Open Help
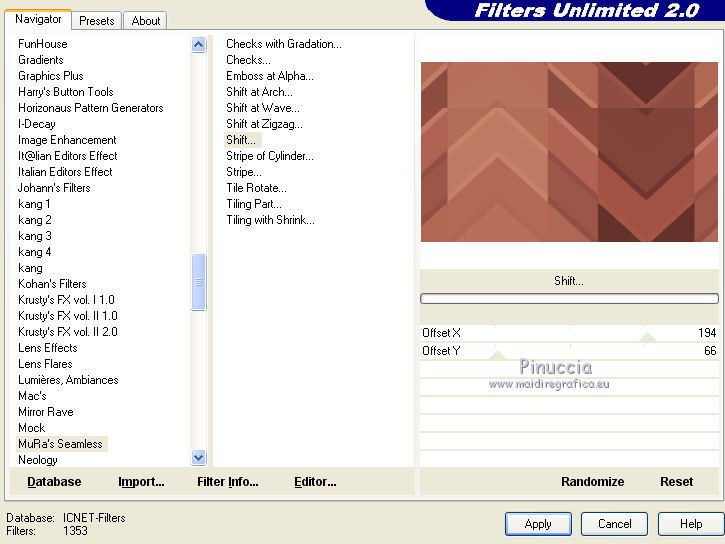The width and height of the screenshot is (725, 544). (x=691, y=524)
